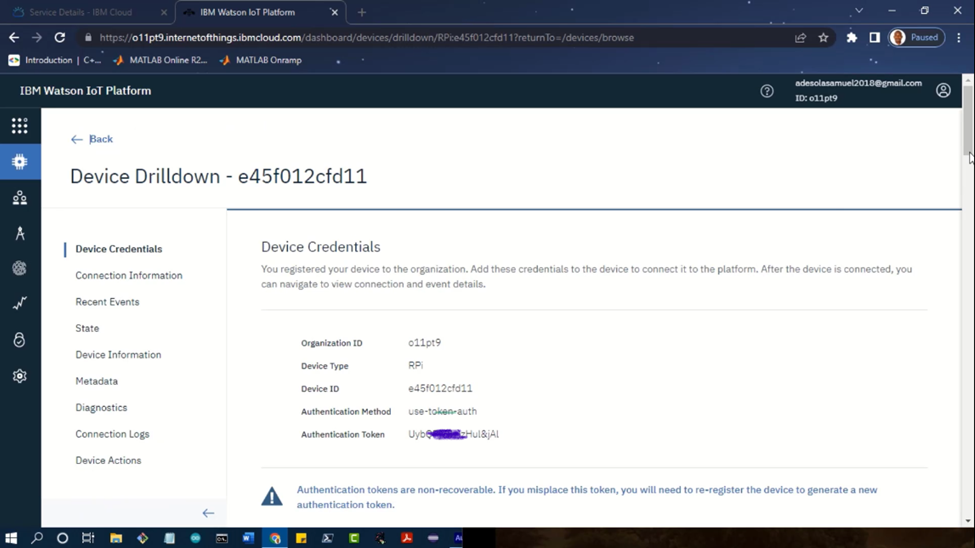Open Diagnostics section

pyautogui.click(x=101, y=407)
